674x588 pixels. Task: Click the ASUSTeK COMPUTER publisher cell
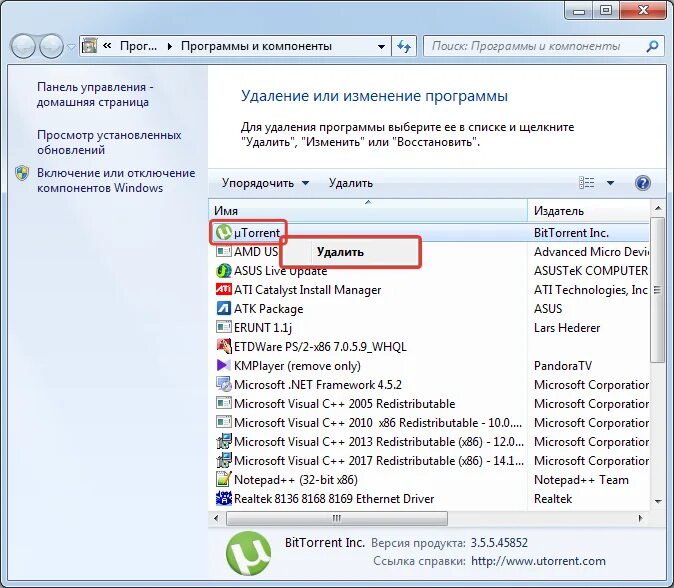pyautogui.click(x=591, y=271)
